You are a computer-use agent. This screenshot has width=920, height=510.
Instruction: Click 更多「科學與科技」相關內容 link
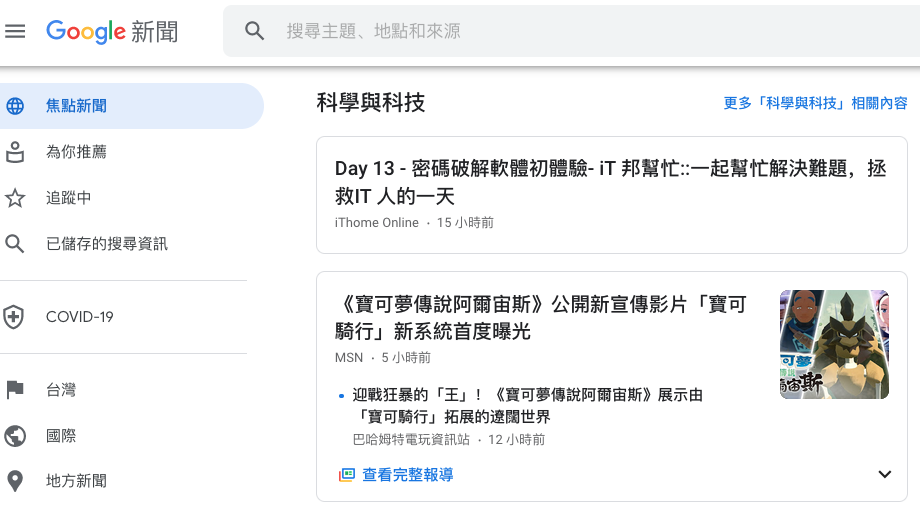(816, 103)
